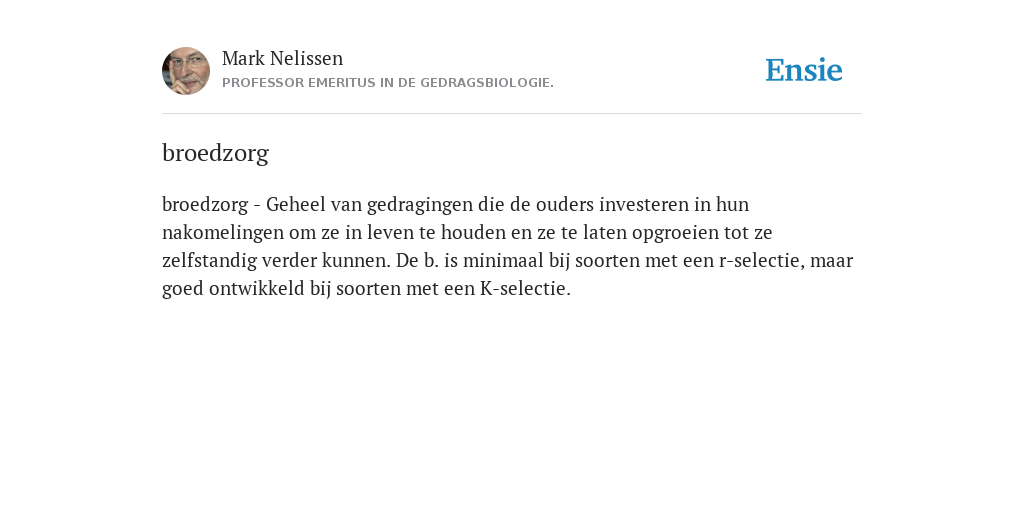Select the broedzorg heading
The width and height of the screenshot is (1024, 512).
(x=216, y=153)
